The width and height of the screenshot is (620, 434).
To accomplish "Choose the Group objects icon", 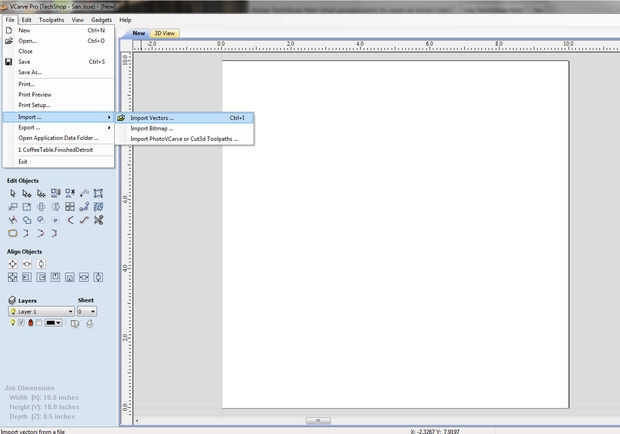I will coord(55,193).
